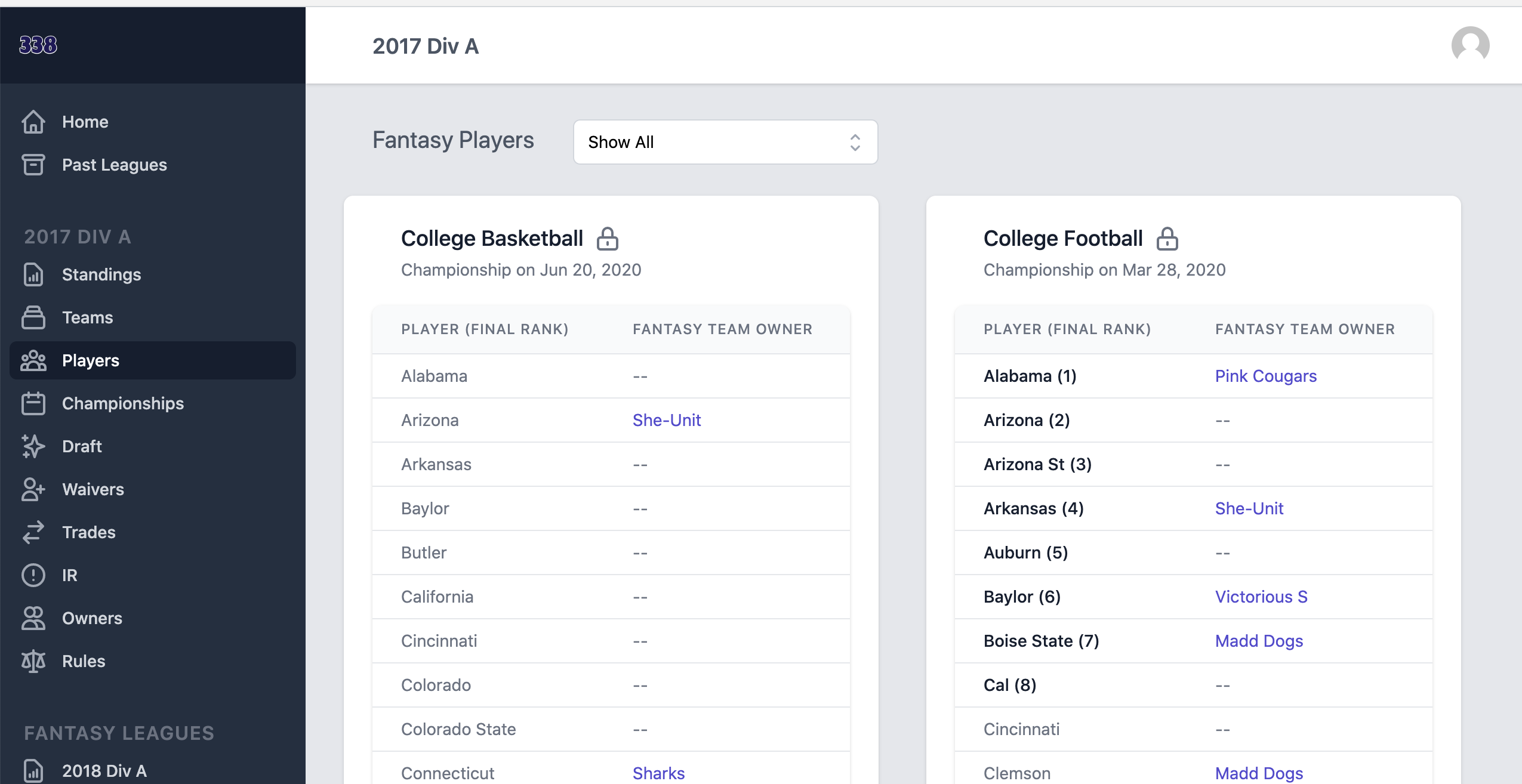1522x784 pixels.
Task: Click She-Unit fantasy team link
Action: point(668,420)
